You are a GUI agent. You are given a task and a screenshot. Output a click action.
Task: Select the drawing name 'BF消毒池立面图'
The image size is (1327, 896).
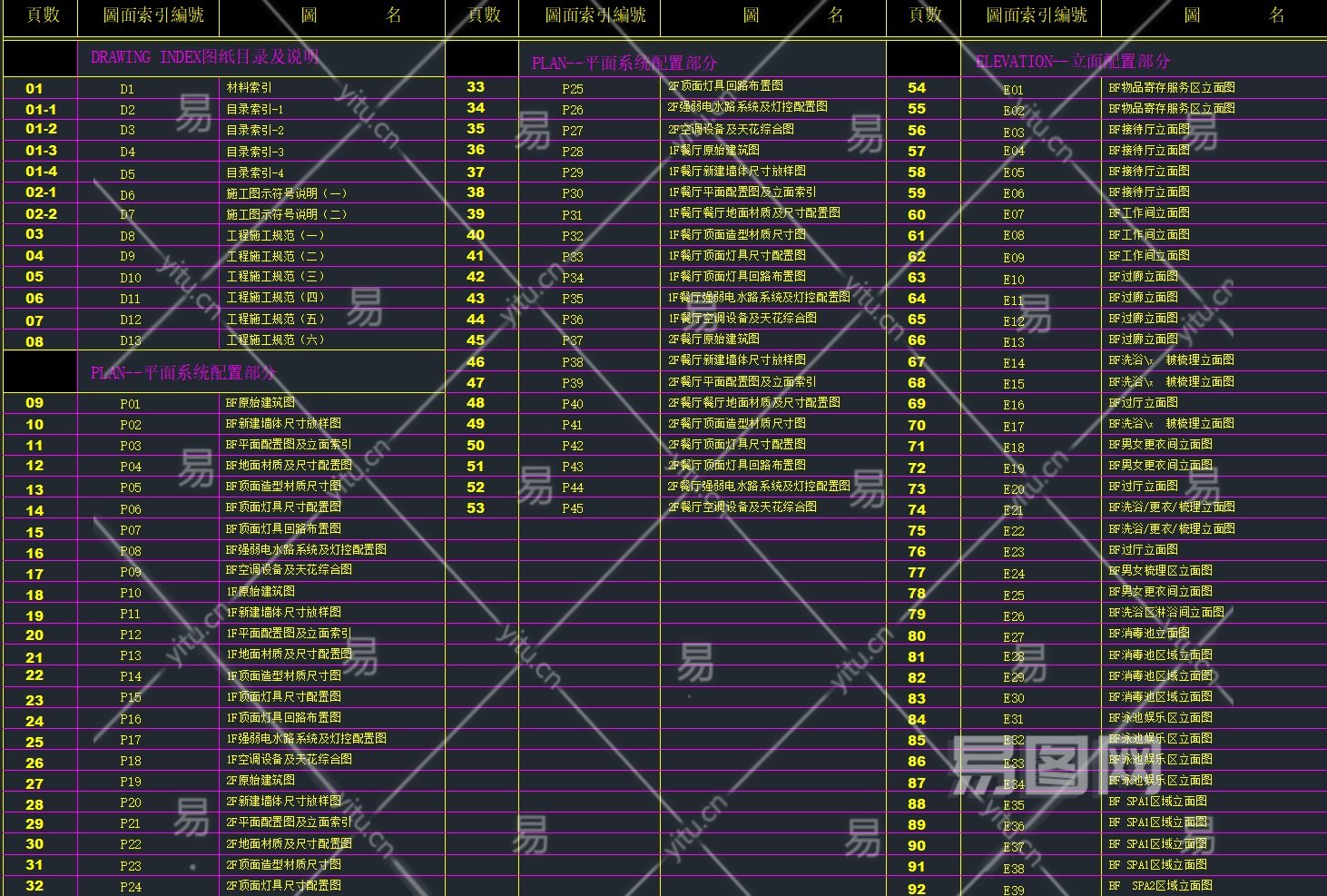pyautogui.click(x=1149, y=633)
